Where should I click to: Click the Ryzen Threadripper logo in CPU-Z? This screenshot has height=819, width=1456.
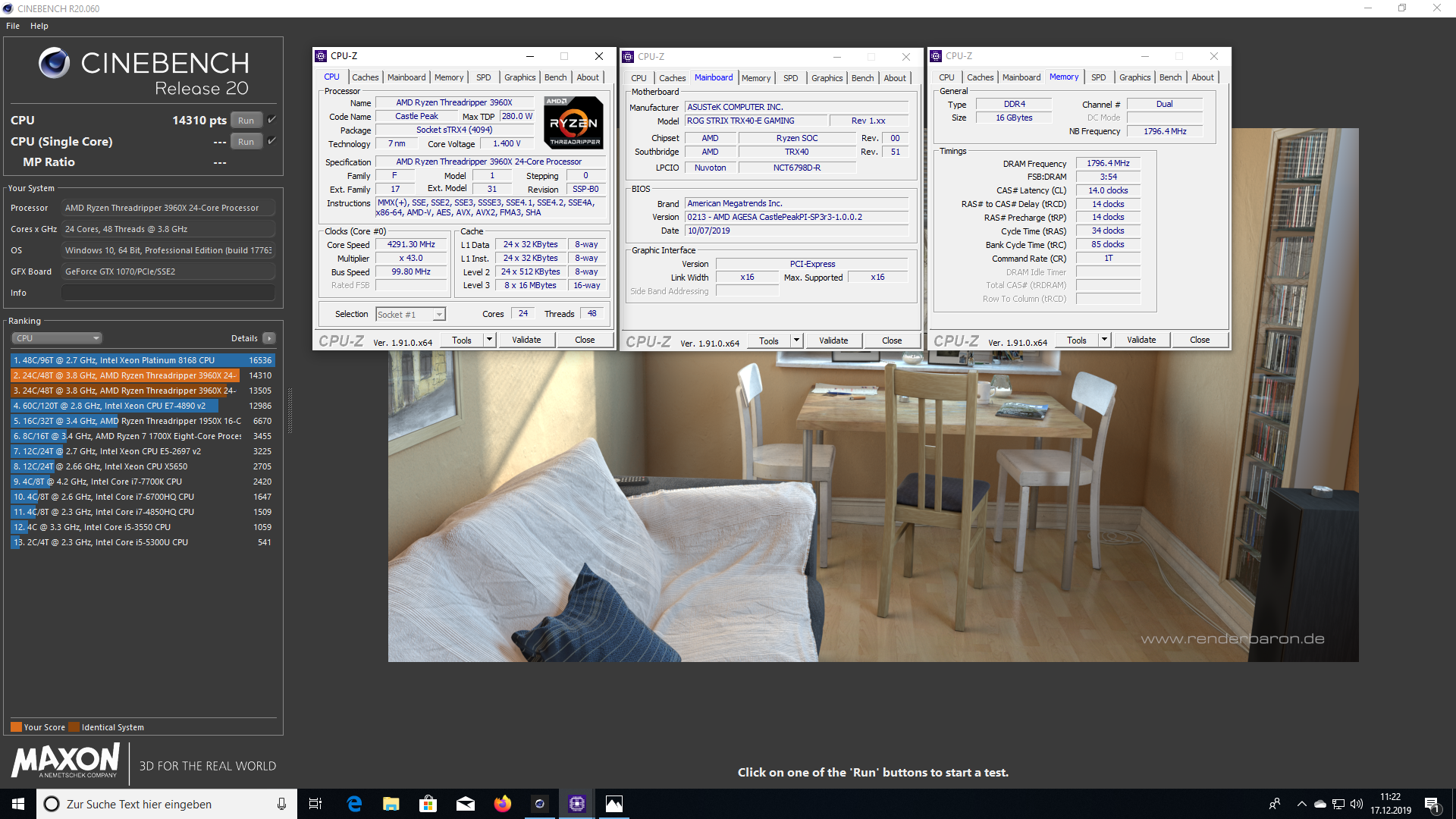pos(574,122)
